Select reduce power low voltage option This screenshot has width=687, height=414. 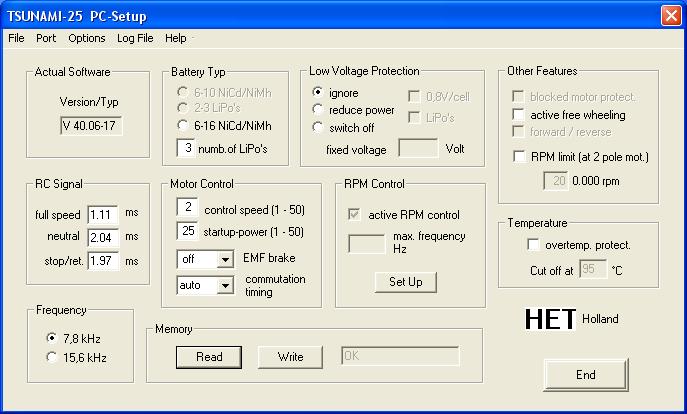[320, 110]
